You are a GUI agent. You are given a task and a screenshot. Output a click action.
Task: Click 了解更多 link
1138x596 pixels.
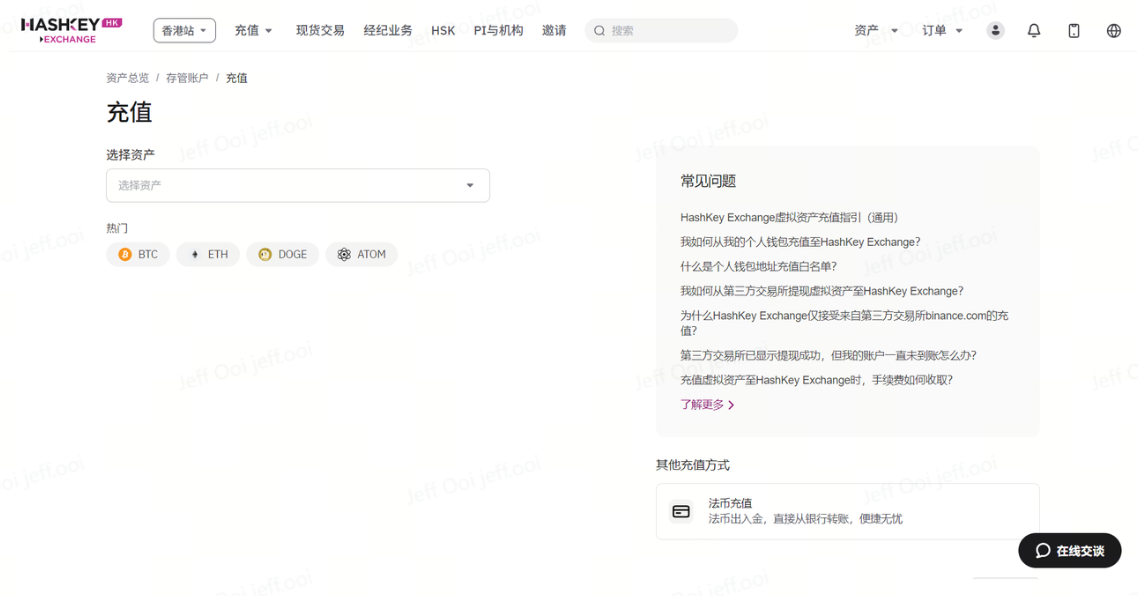(x=707, y=404)
